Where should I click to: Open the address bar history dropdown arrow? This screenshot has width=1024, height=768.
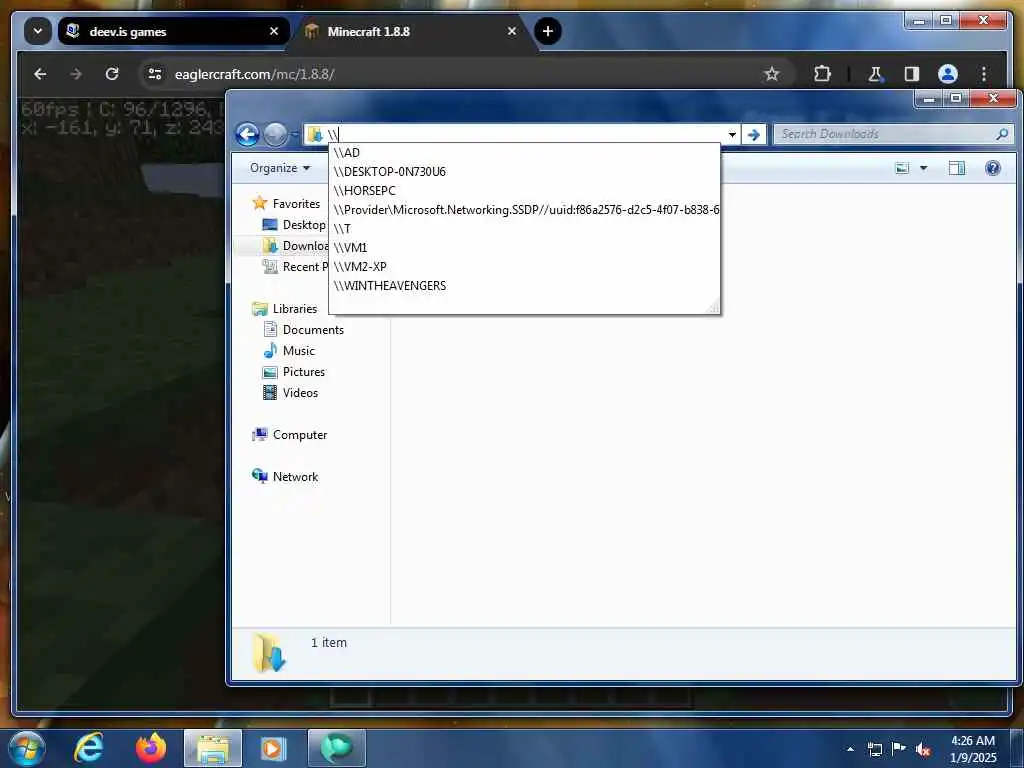[x=732, y=135]
